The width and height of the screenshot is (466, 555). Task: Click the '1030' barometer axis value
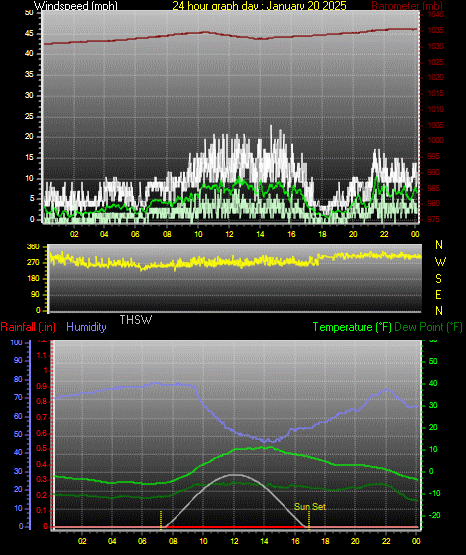[x=436, y=46]
